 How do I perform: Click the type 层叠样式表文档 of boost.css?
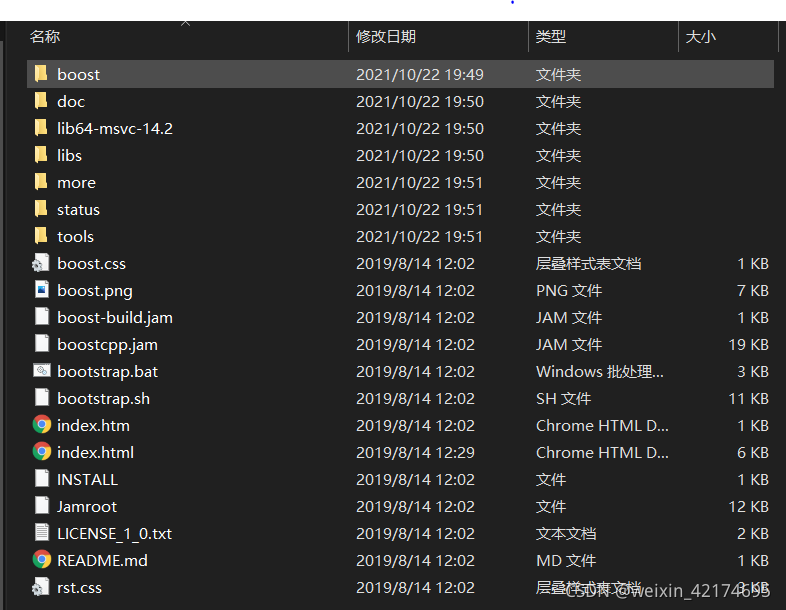pos(588,264)
